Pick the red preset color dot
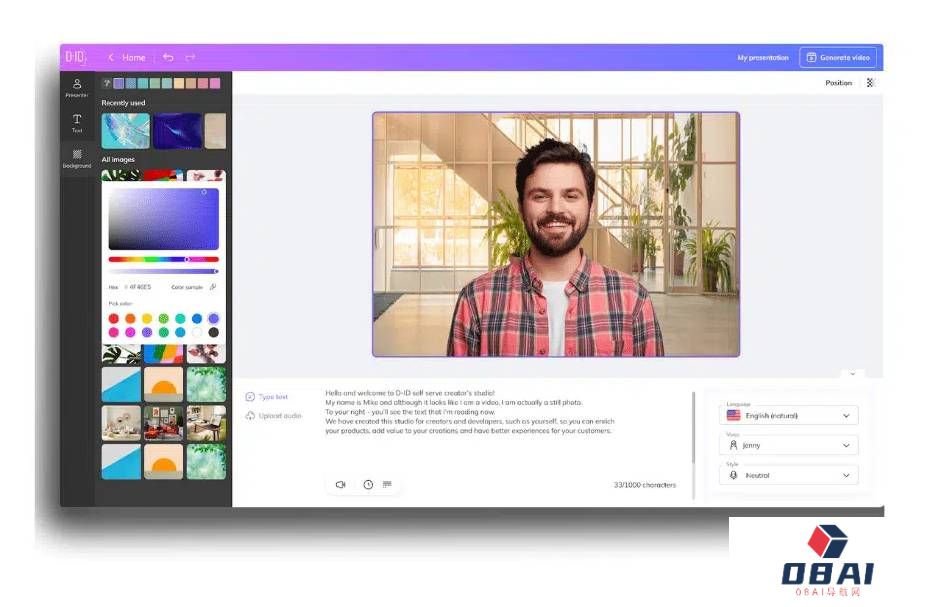This screenshot has height=607, width=935. tap(113, 318)
